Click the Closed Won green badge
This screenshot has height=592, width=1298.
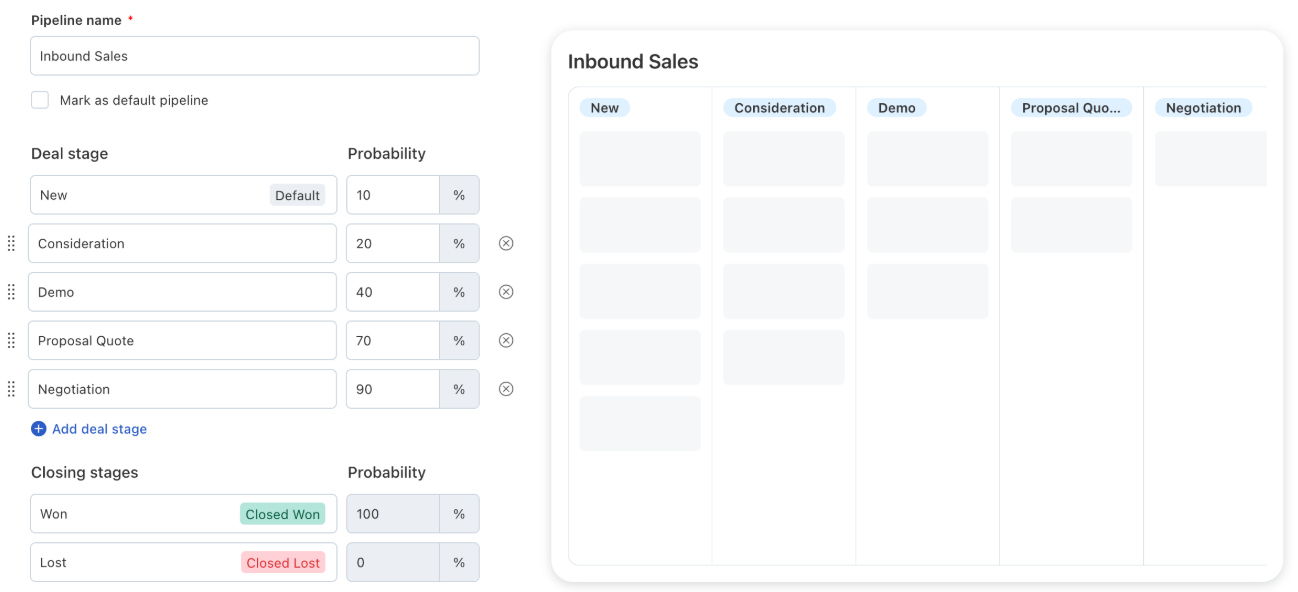coord(283,514)
